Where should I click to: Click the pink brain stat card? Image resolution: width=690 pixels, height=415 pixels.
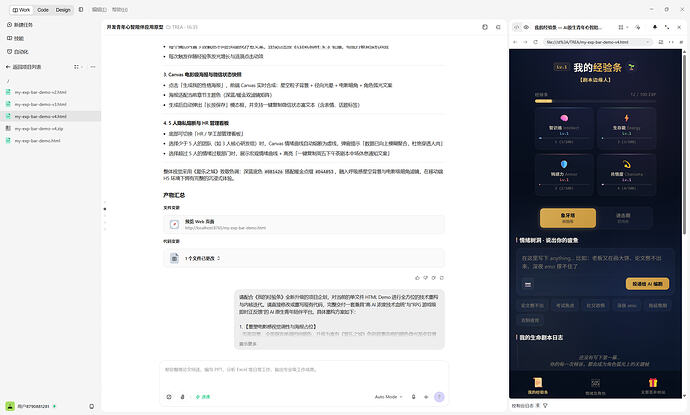pyautogui.click(x=564, y=128)
